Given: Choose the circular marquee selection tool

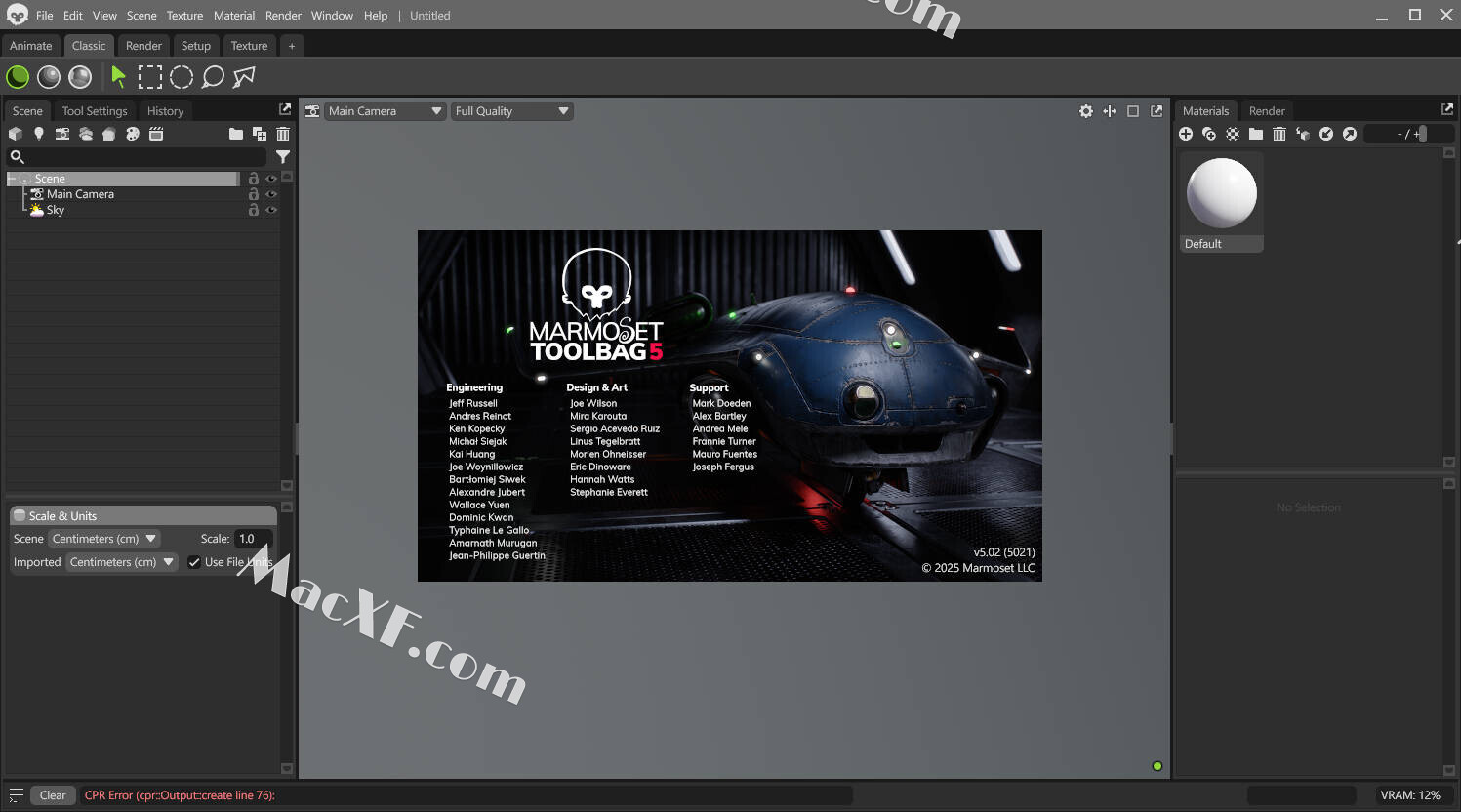Looking at the screenshot, I should point(182,76).
